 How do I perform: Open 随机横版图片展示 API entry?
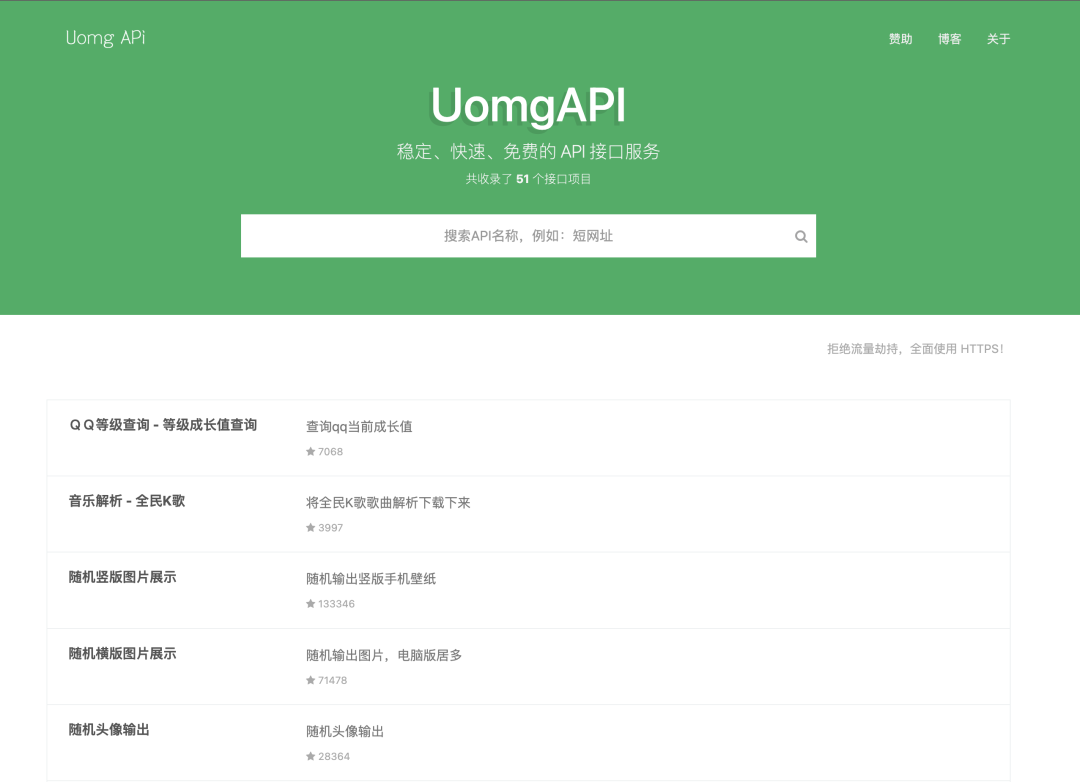click(x=123, y=654)
